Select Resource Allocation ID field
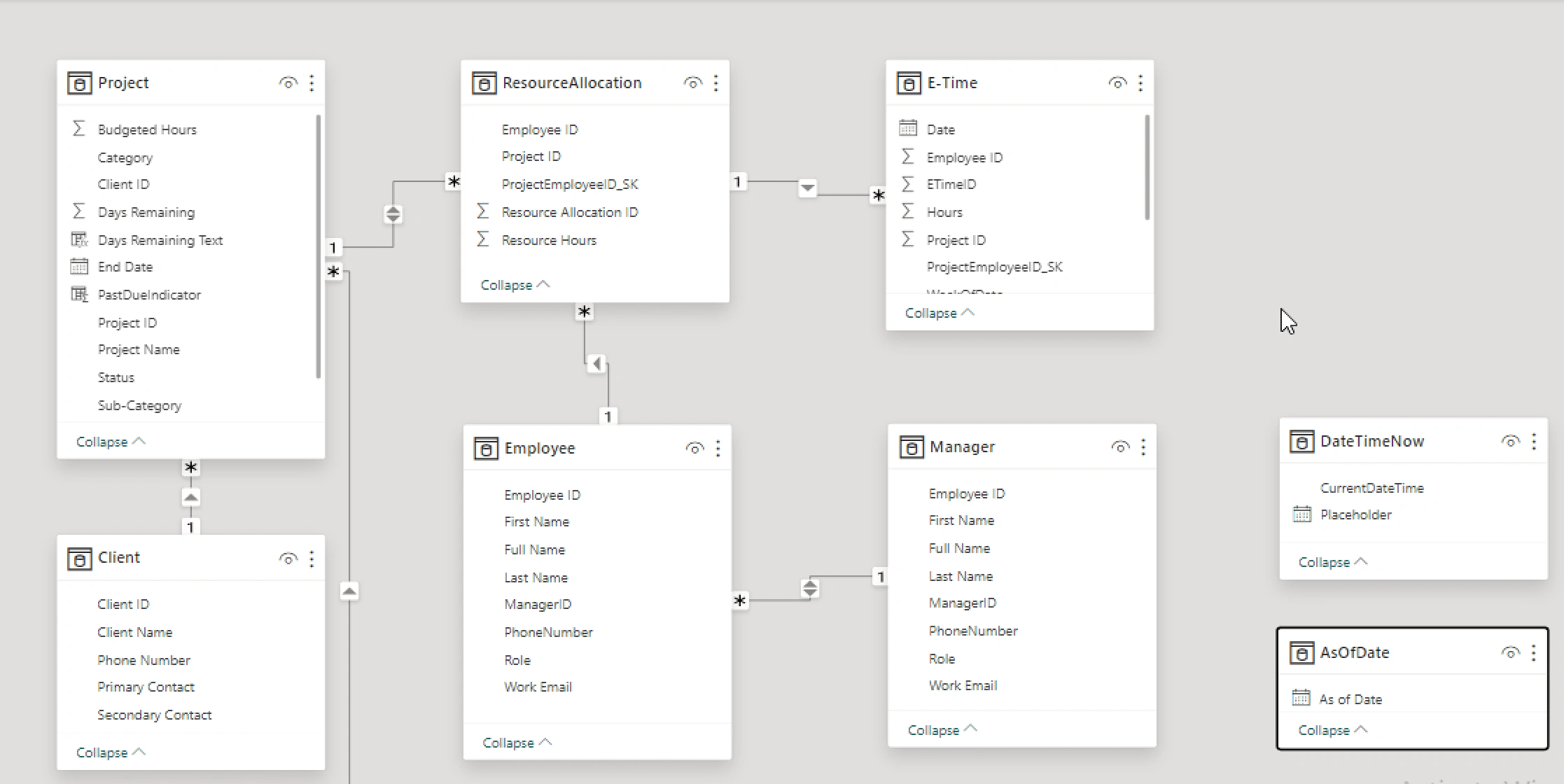1564x784 pixels. 570,212
